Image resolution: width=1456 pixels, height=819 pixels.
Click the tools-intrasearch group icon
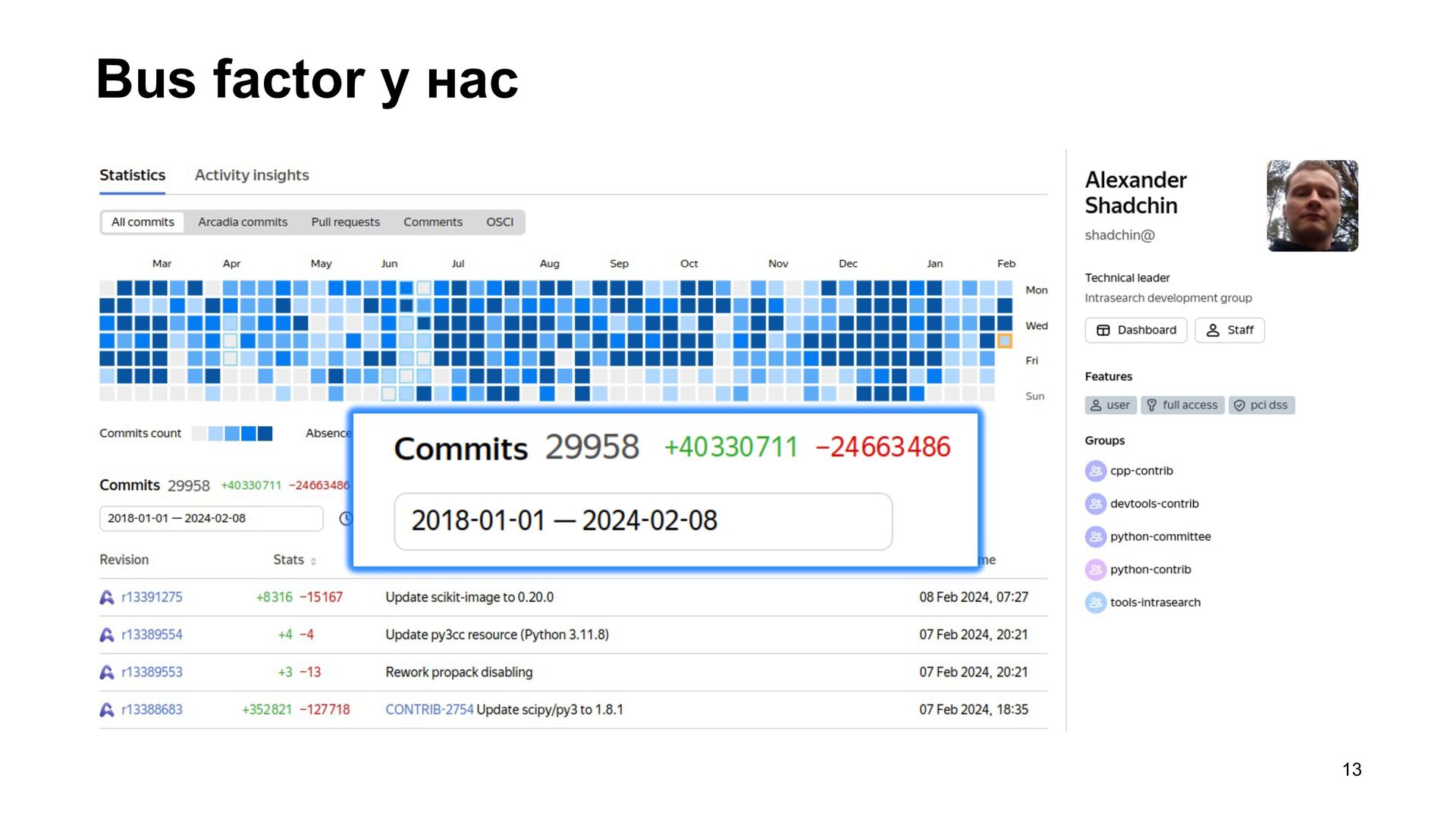(x=1095, y=603)
